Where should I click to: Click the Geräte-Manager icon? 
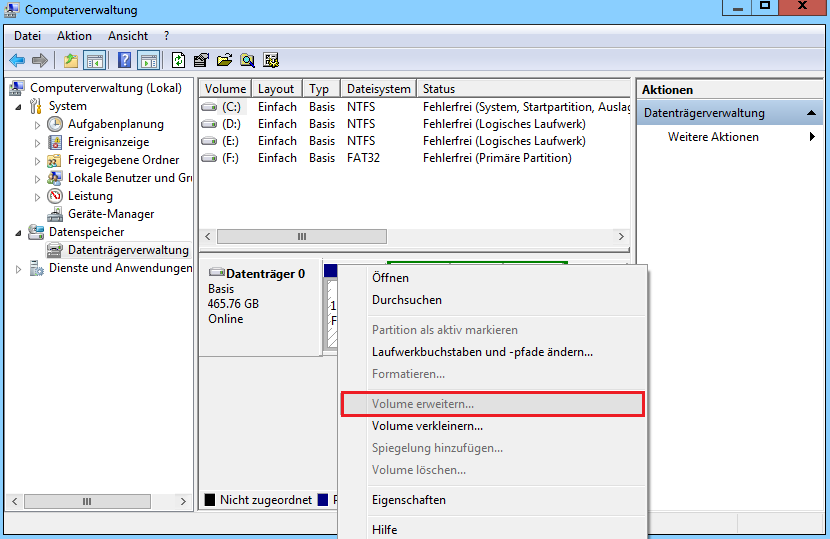click(55, 214)
